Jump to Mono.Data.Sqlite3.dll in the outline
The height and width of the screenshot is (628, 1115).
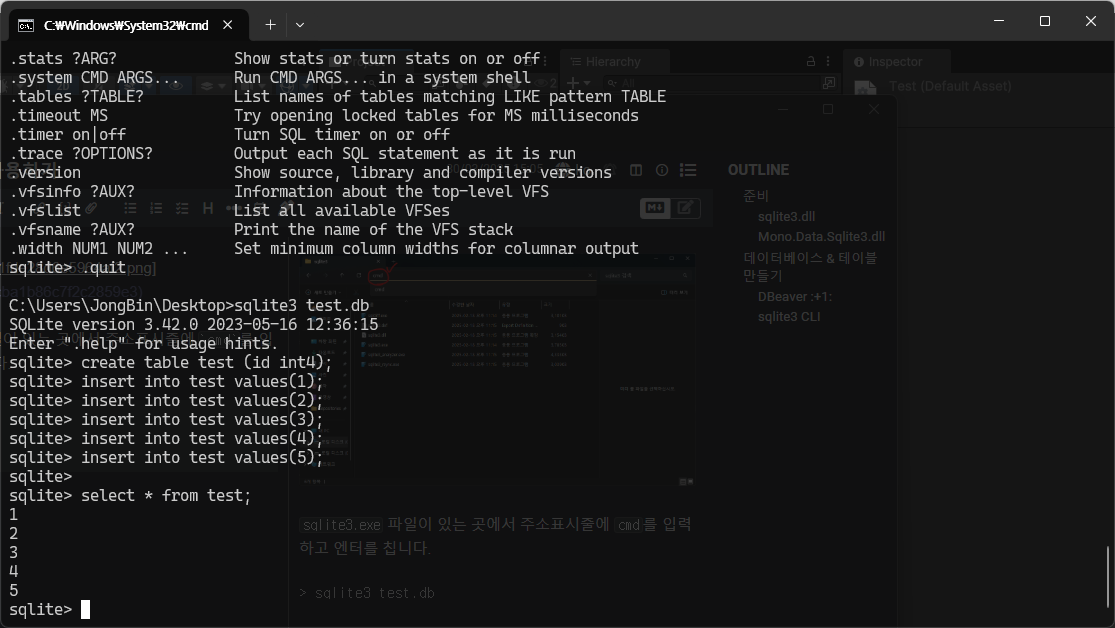pyautogui.click(x=821, y=237)
